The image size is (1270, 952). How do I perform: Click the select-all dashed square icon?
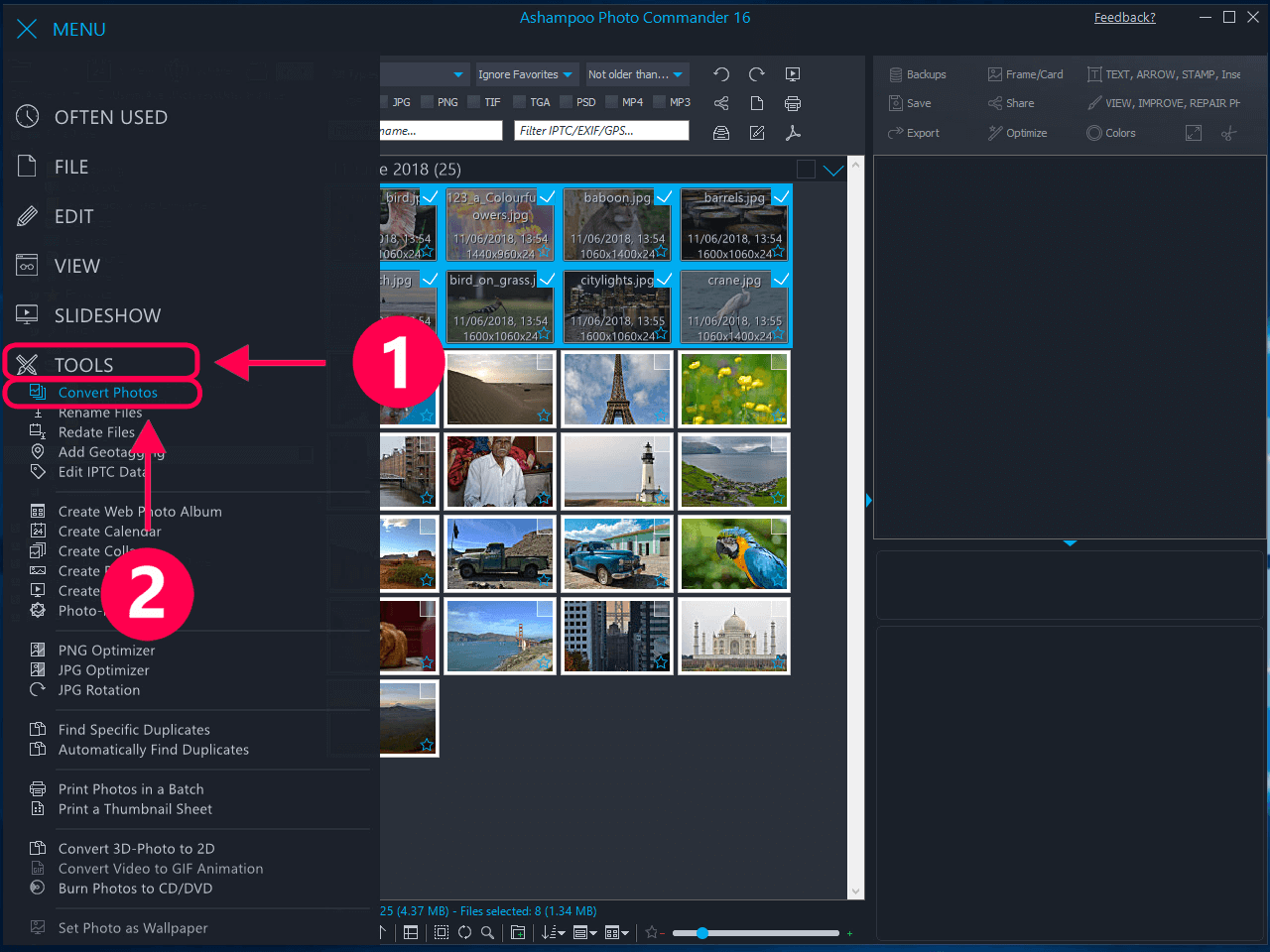tap(442, 932)
